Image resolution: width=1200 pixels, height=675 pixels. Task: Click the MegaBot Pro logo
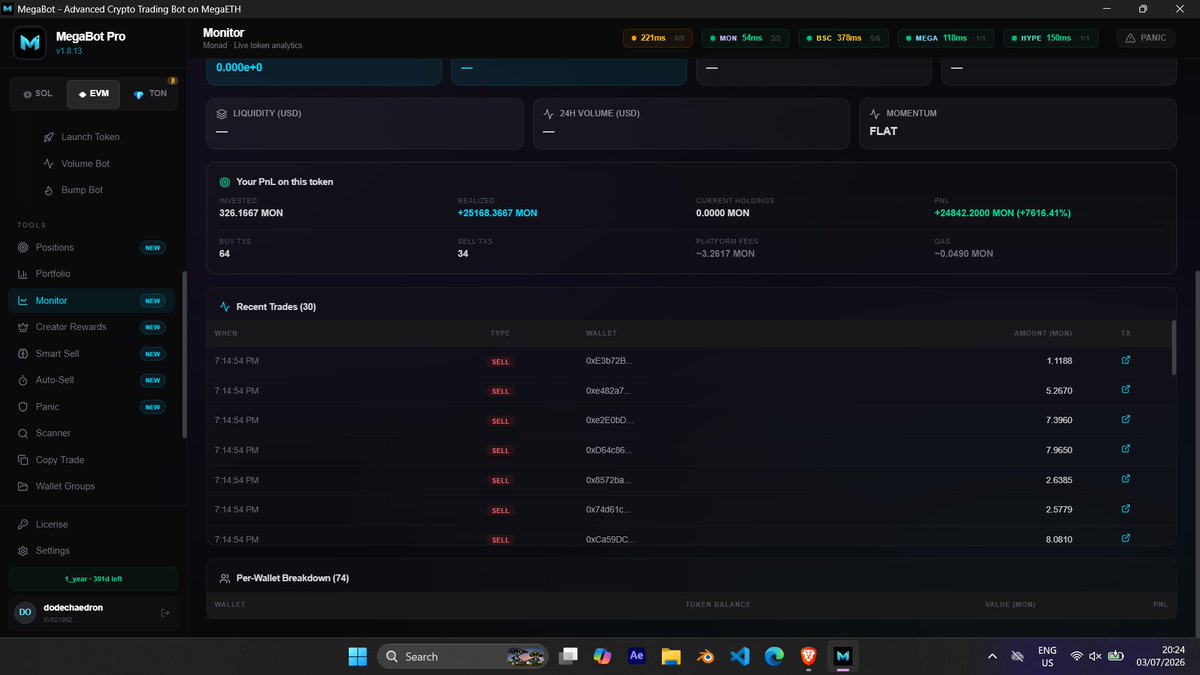[30, 43]
